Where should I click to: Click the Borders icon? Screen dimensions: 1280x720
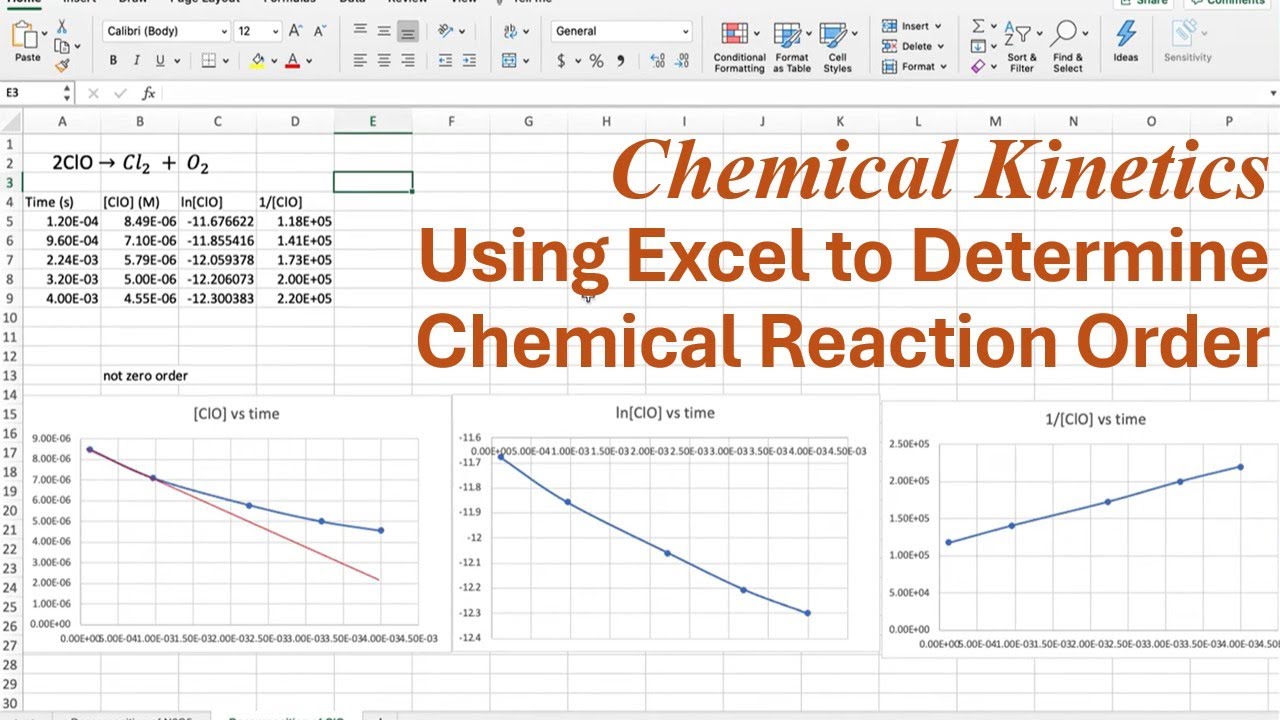coord(209,61)
